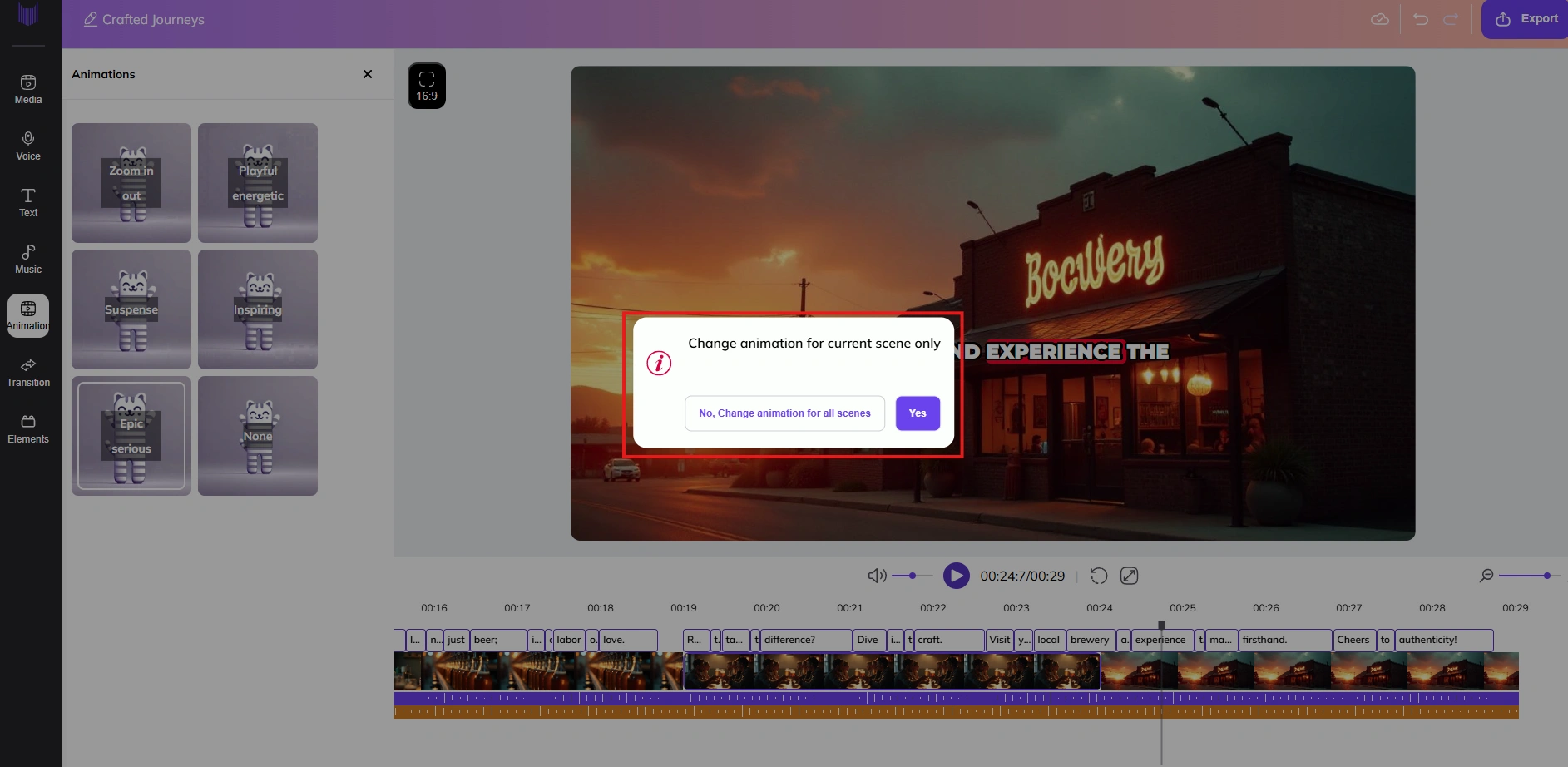Image resolution: width=1568 pixels, height=767 pixels.
Task: Select the 'craft.' caption on timeline
Action: pyautogui.click(x=949, y=640)
